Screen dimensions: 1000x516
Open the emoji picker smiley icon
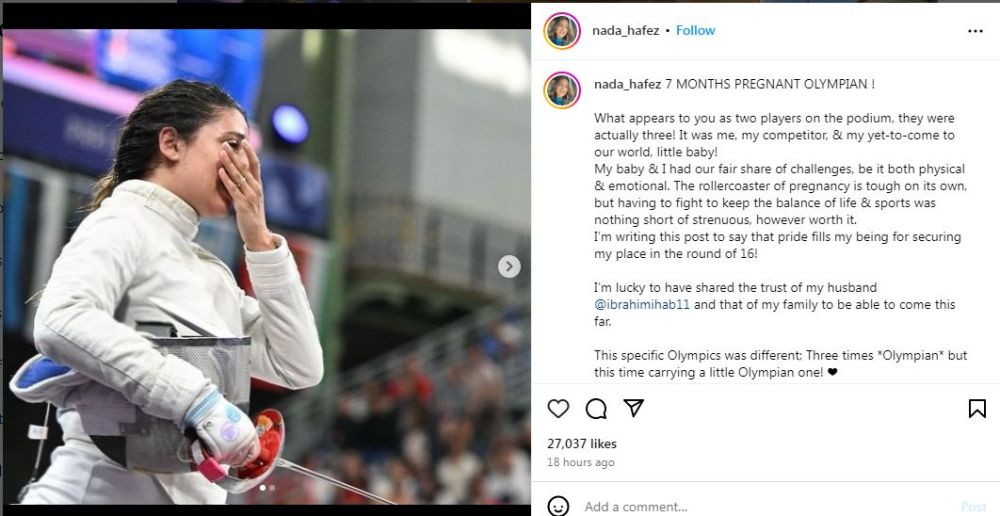558,506
